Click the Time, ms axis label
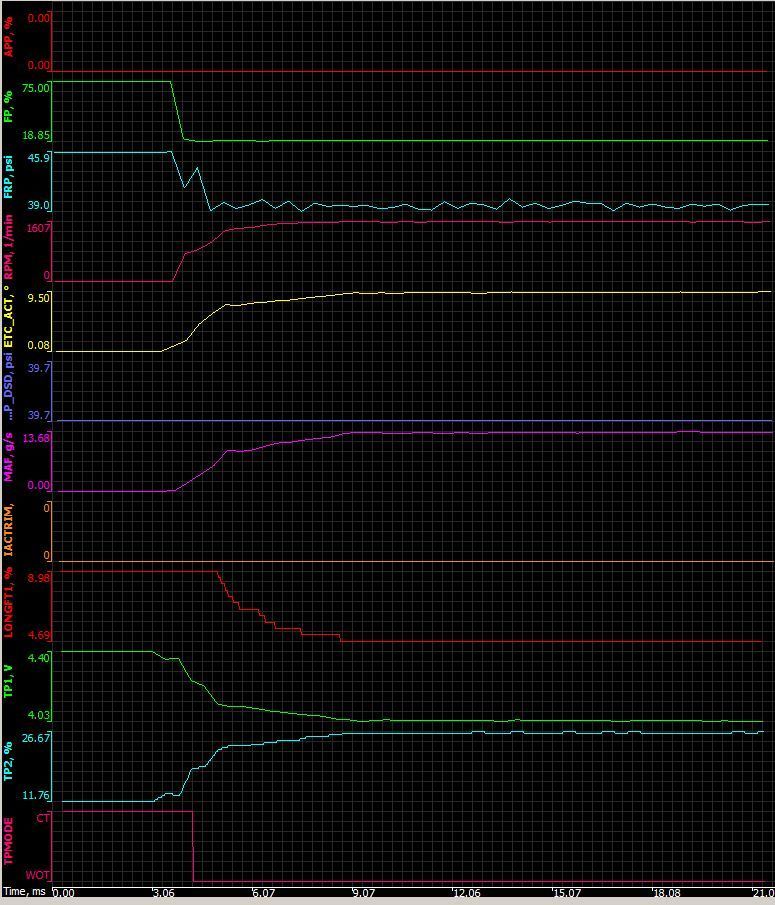Screen dimensions: 775x905 click(x=24, y=891)
